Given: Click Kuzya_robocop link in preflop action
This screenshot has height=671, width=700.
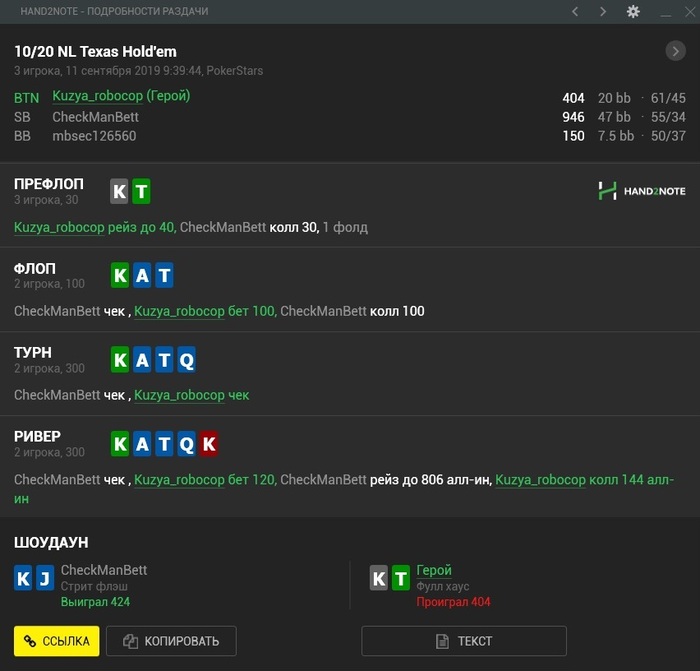Looking at the screenshot, I should coord(59,227).
